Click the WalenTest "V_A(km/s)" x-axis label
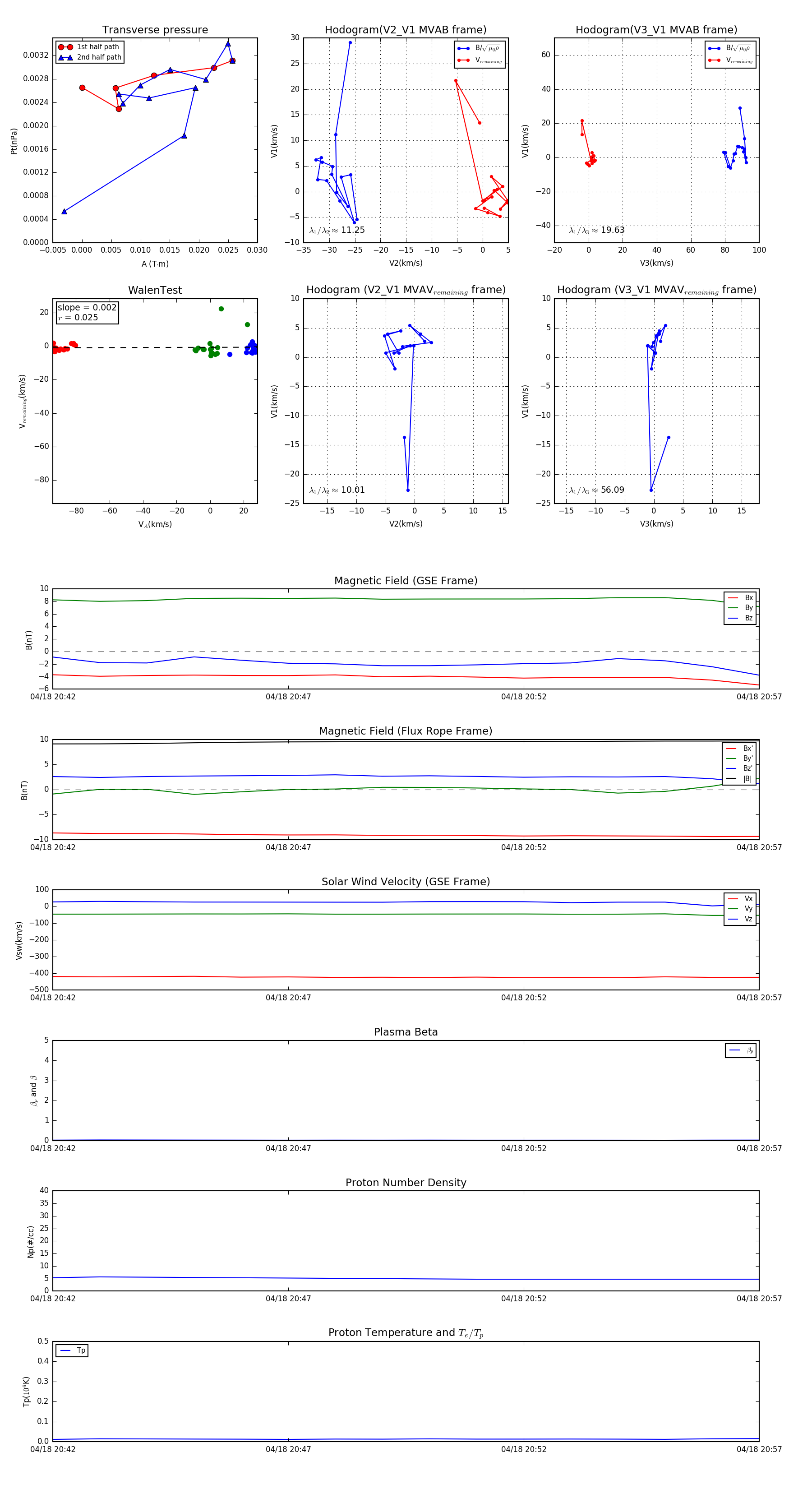This screenshot has height=1489, width=812. [155, 524]
